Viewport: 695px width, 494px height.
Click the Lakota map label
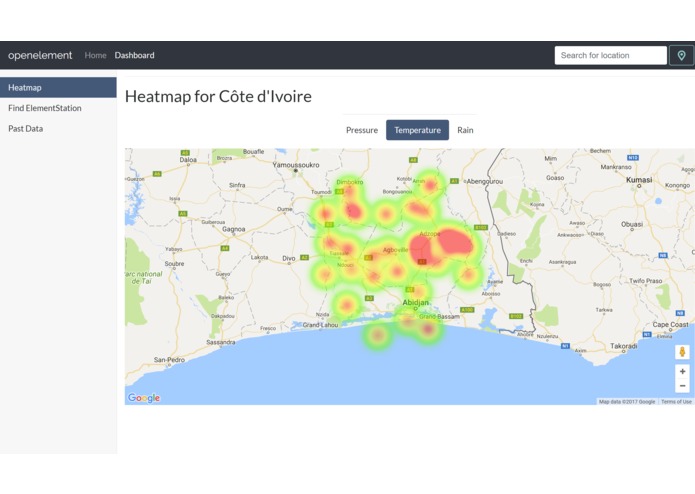coord(259,257)
